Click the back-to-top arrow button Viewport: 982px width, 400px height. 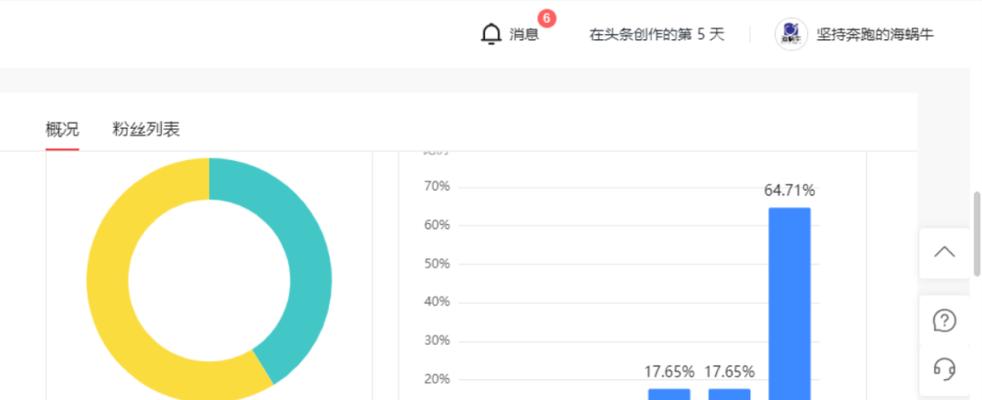pyautogui.click(x=944, y=252)
